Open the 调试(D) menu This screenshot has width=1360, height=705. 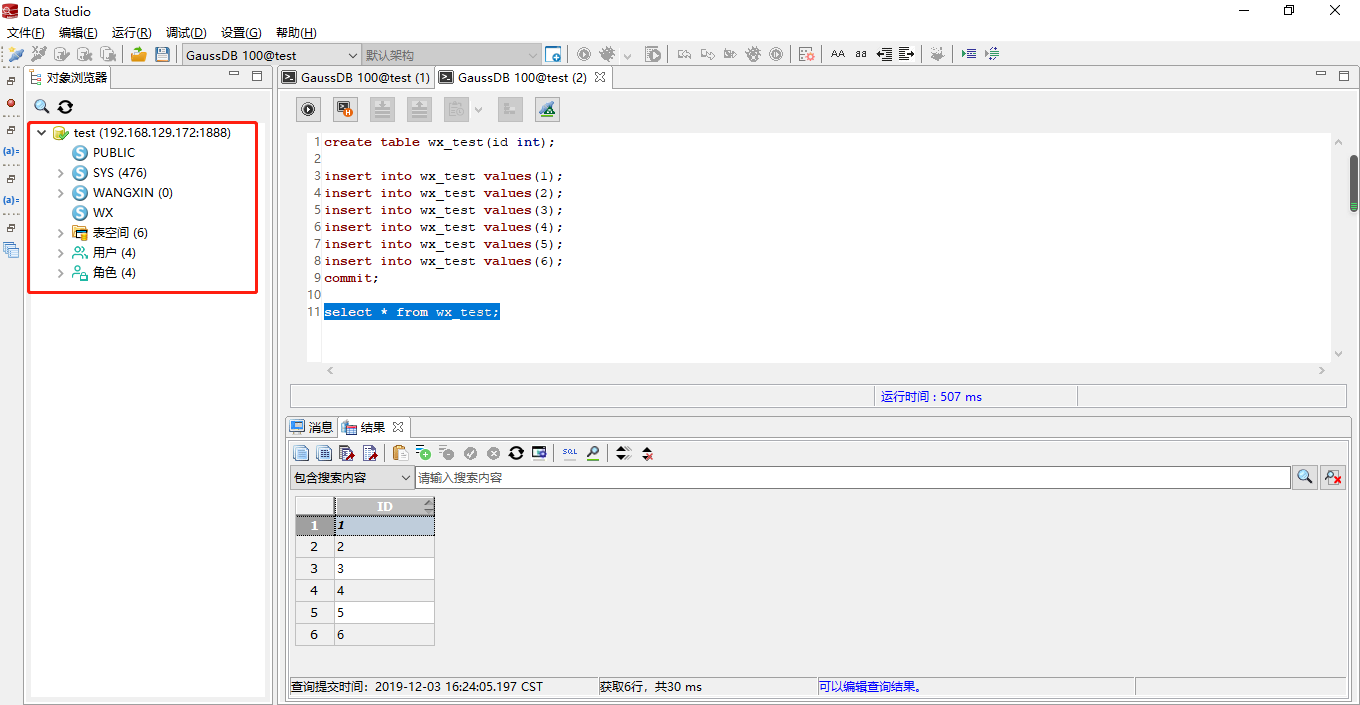pyautogui.click(x=186, y=33)
